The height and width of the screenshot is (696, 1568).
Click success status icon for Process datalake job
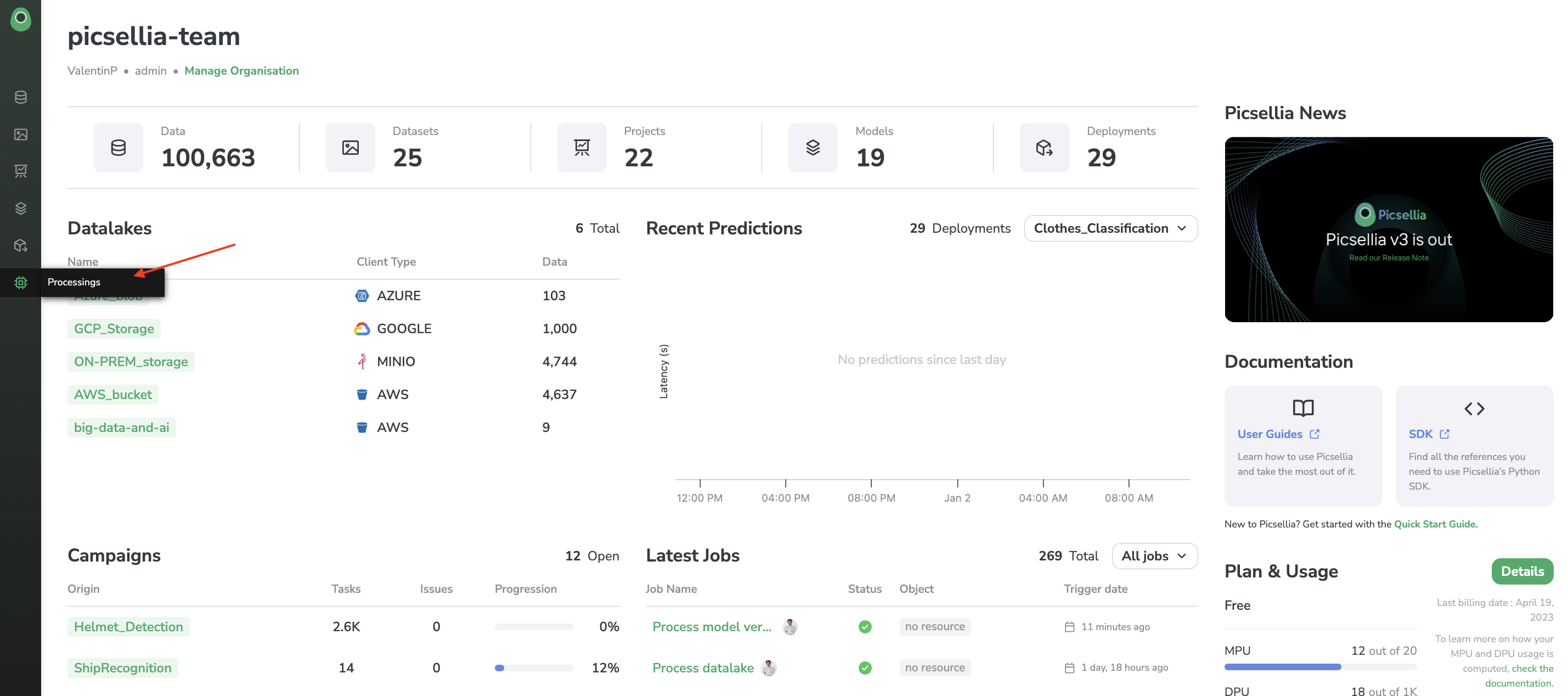(865, 668)
